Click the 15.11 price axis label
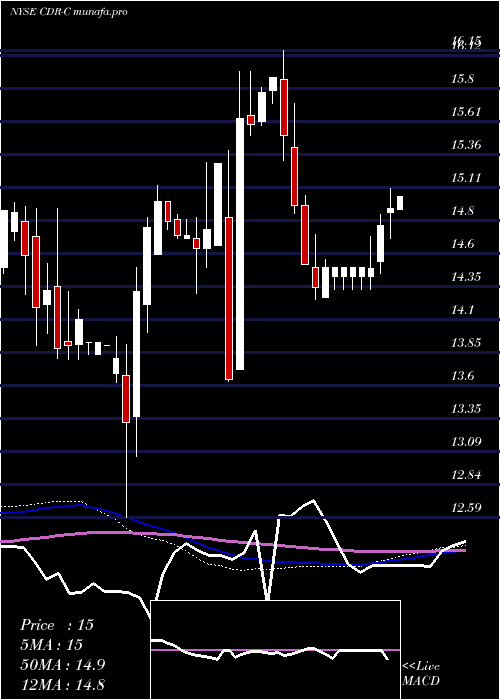Viewport: 500px width, 700px height. (466, 178)
